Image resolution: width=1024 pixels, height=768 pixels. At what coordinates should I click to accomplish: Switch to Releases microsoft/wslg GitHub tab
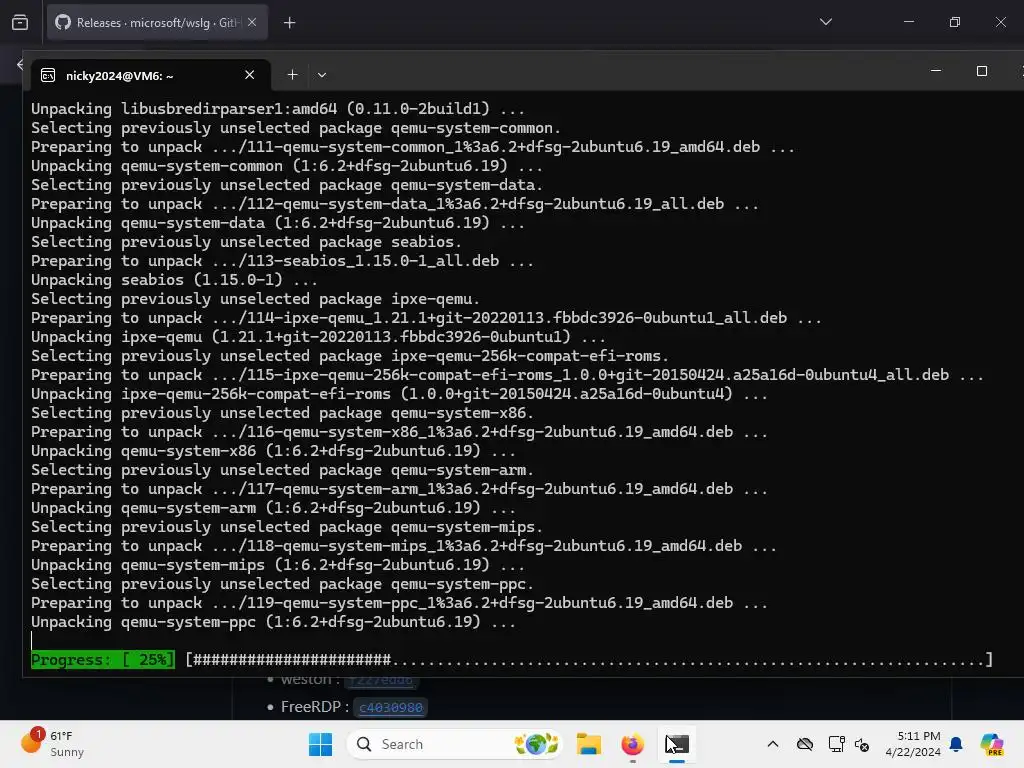[x=157, y=23]
